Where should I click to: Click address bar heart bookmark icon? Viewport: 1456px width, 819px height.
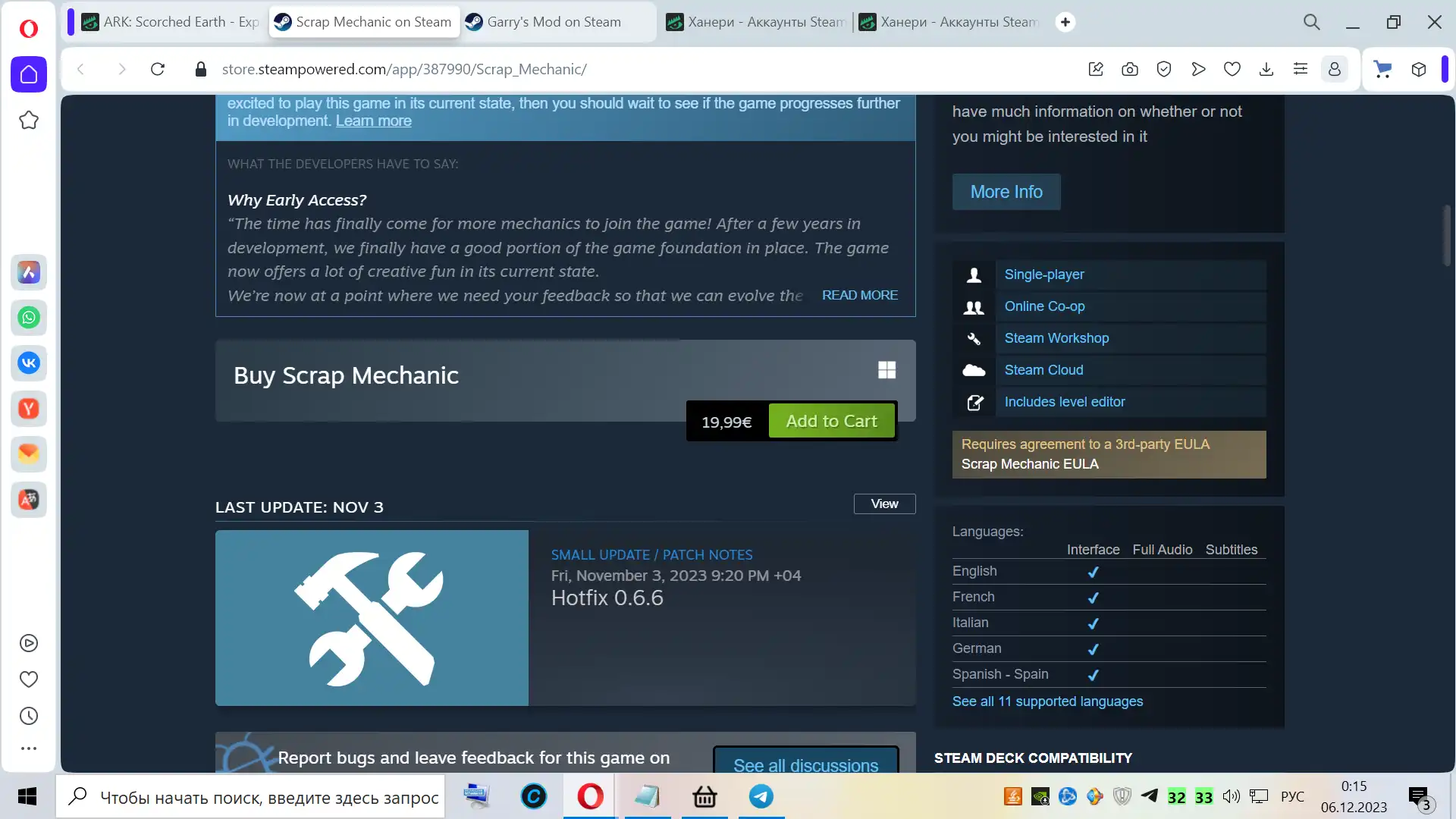tap(1232, 69)
